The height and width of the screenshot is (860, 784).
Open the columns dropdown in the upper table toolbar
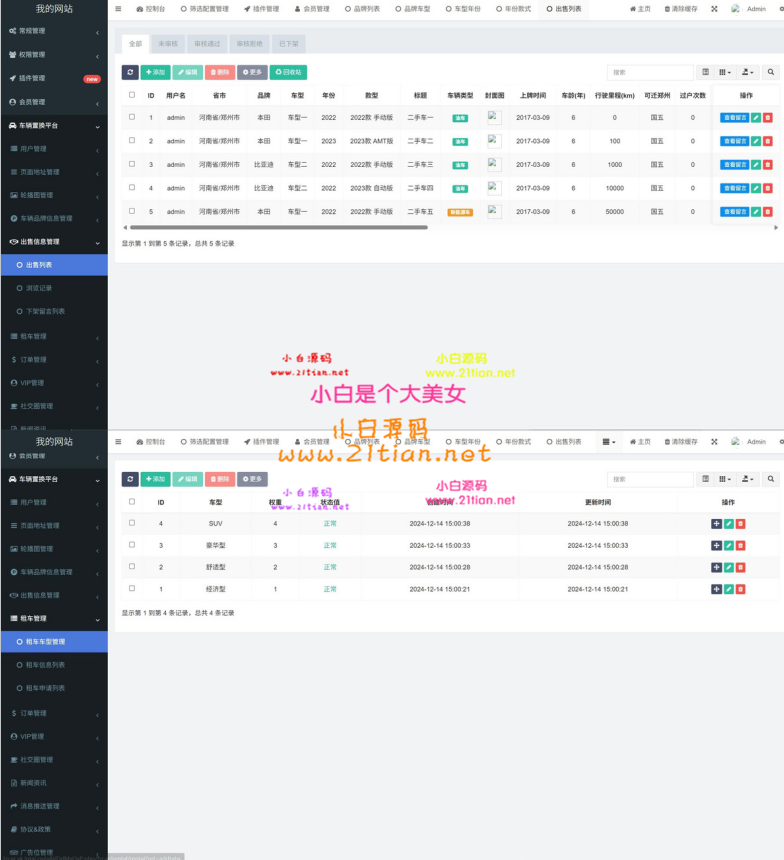[725, 72]
